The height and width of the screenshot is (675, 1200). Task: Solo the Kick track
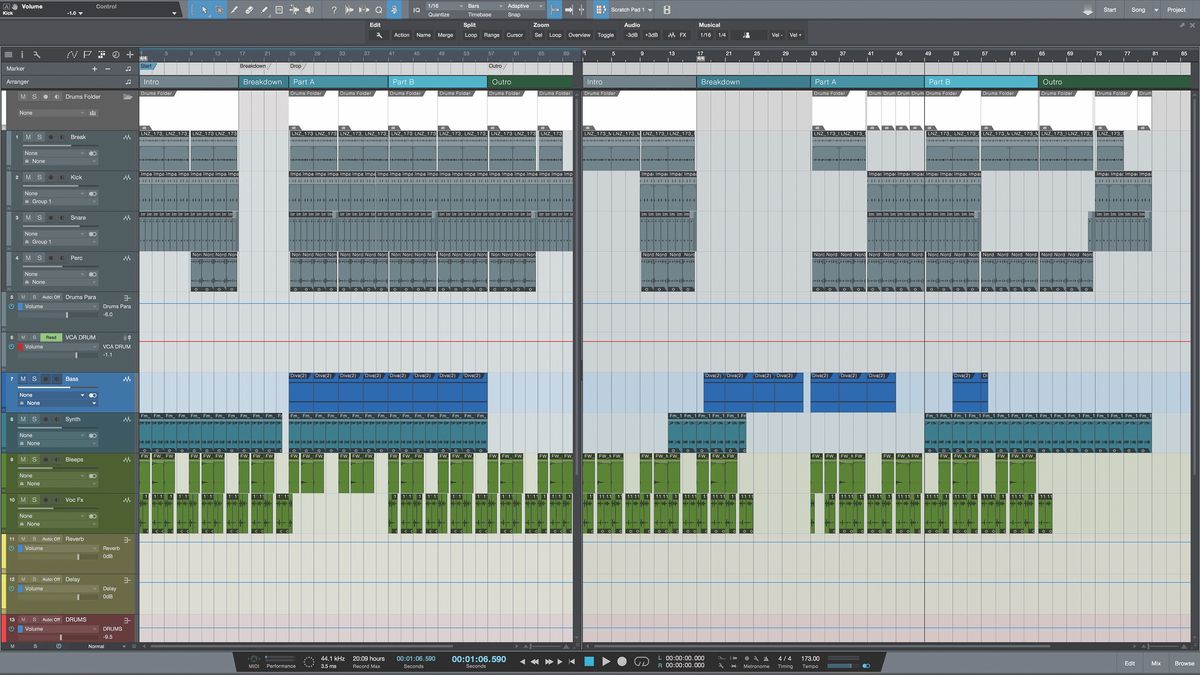[41, 177]
